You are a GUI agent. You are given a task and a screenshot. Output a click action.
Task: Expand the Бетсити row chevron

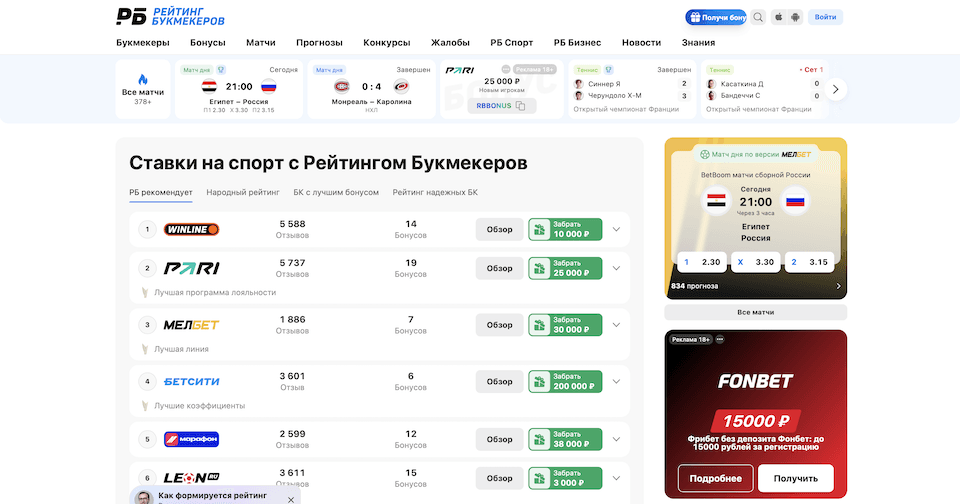[617, 382]
